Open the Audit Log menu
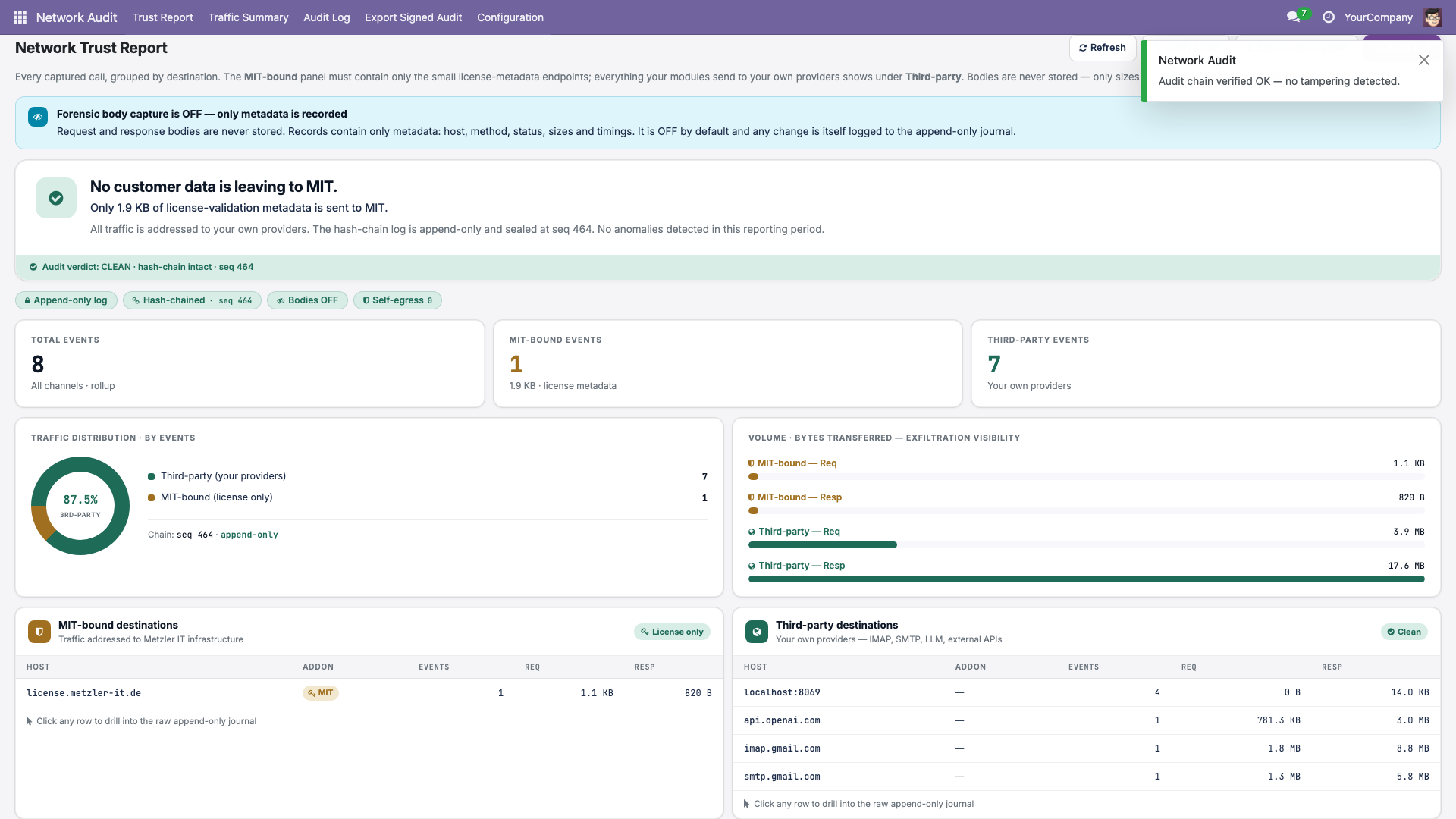The width and height of the screenshot is (1456, 819). point(326,17)
